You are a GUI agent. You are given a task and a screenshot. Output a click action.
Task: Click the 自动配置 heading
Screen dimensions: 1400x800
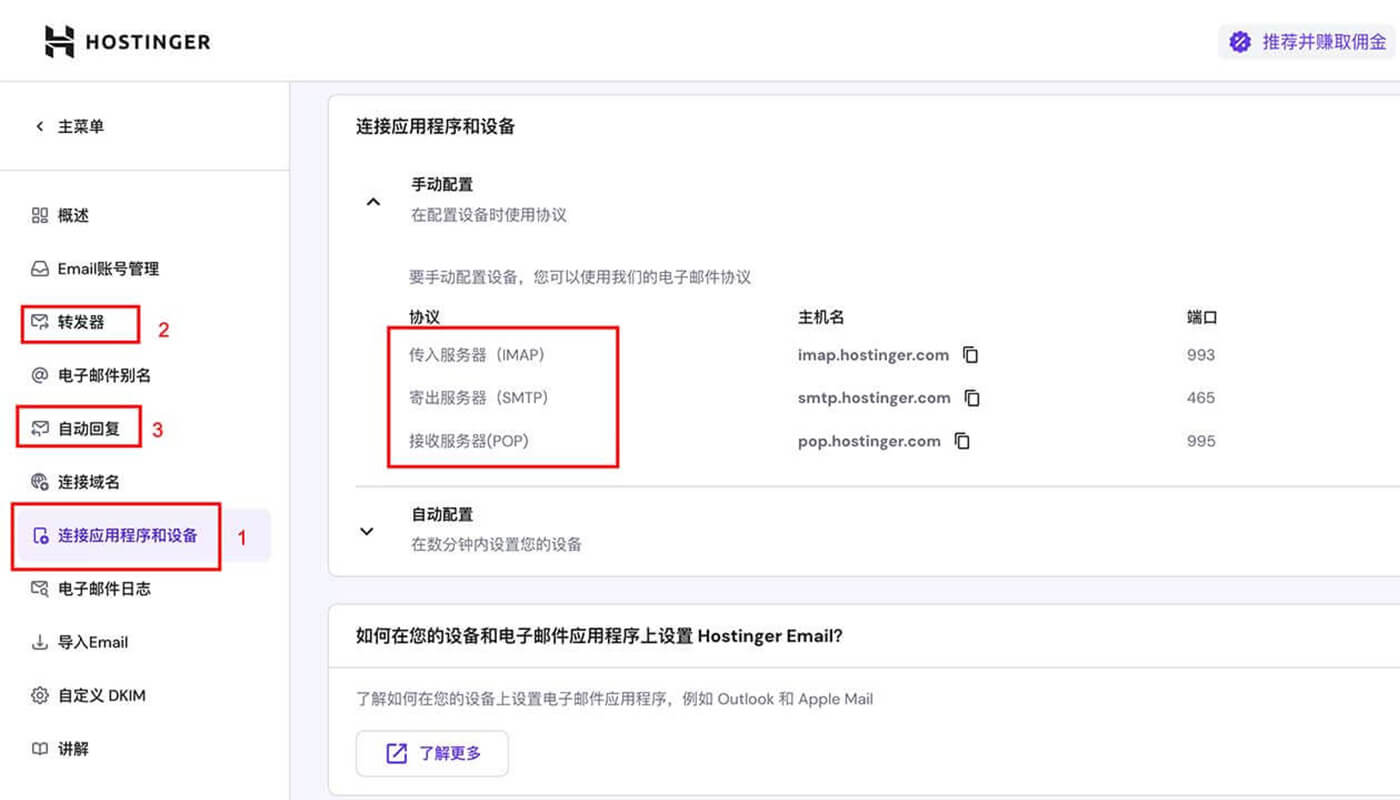tap(442, 514)
